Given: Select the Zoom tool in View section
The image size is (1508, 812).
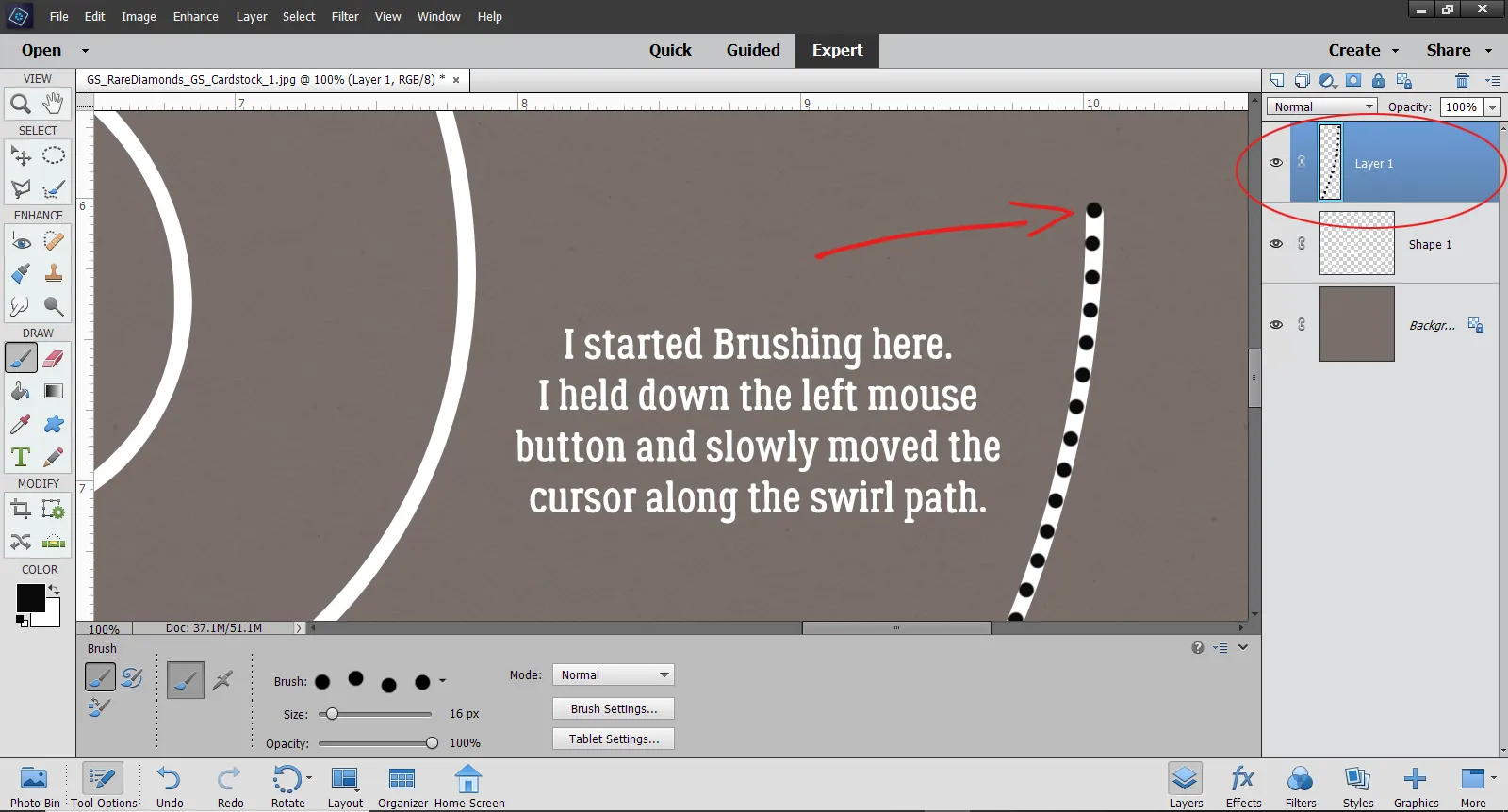Looking at the screenshot, I should pos(20,104).
